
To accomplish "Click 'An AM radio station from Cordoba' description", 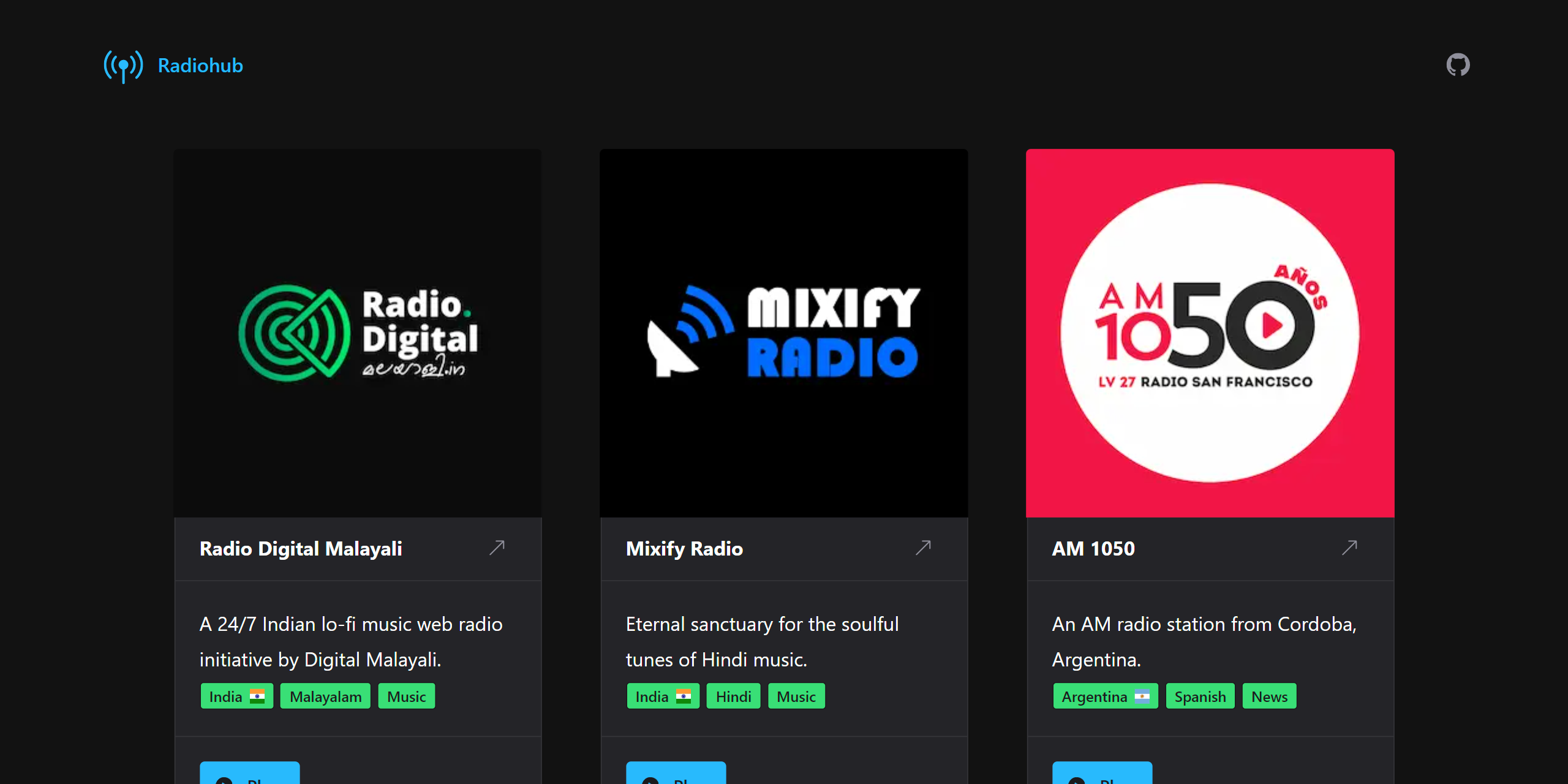I will pos(1204,642).
